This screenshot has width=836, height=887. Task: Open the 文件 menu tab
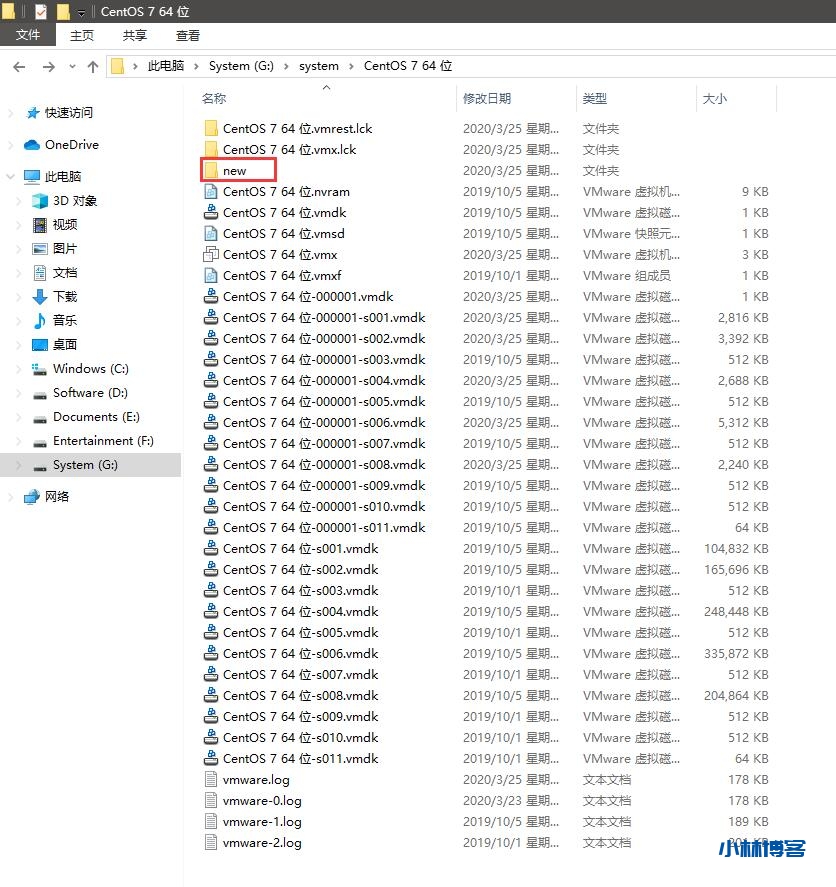[28, 35]
